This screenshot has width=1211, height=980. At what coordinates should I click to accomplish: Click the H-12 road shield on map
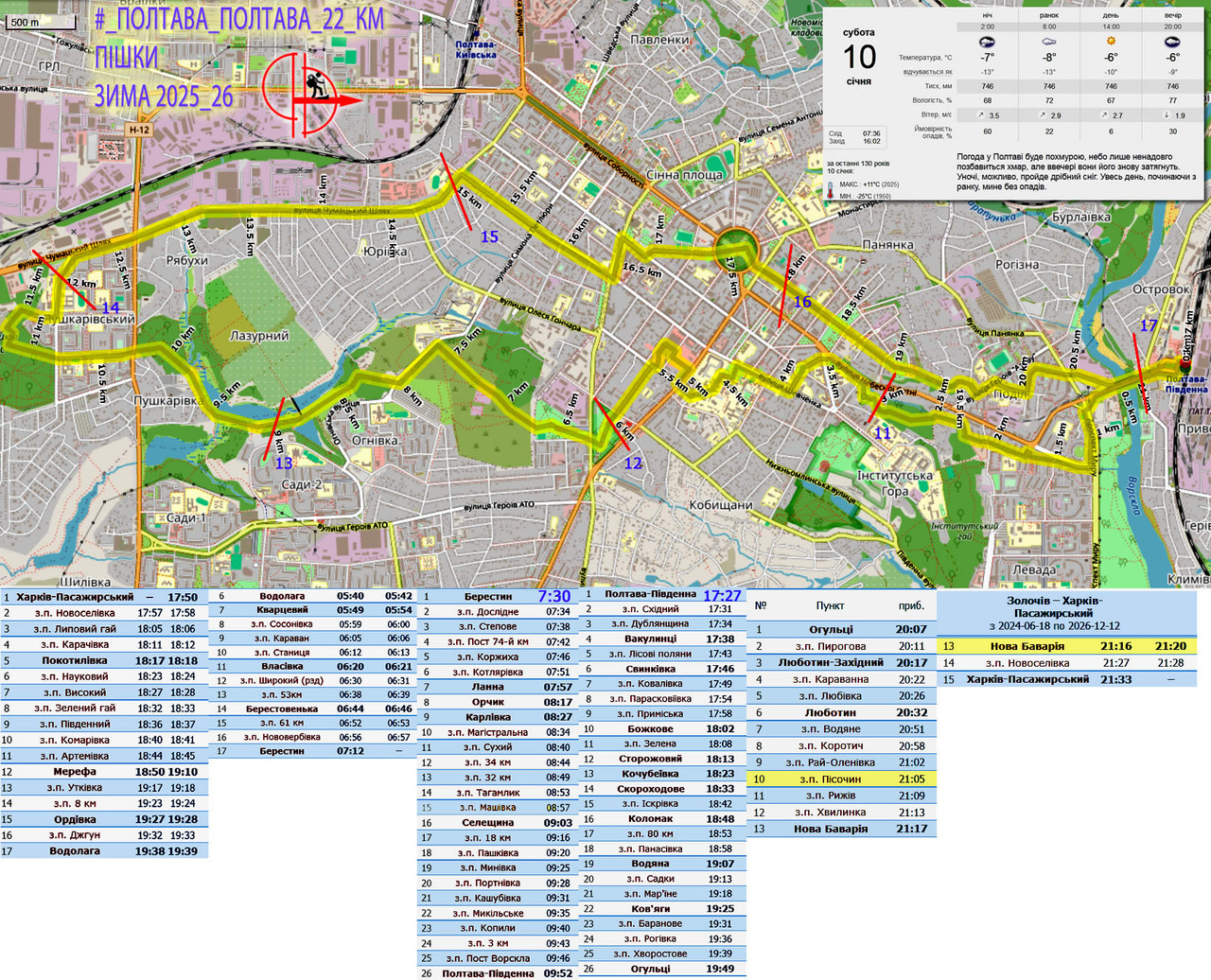pyautogui.click(x=139, y=130)
